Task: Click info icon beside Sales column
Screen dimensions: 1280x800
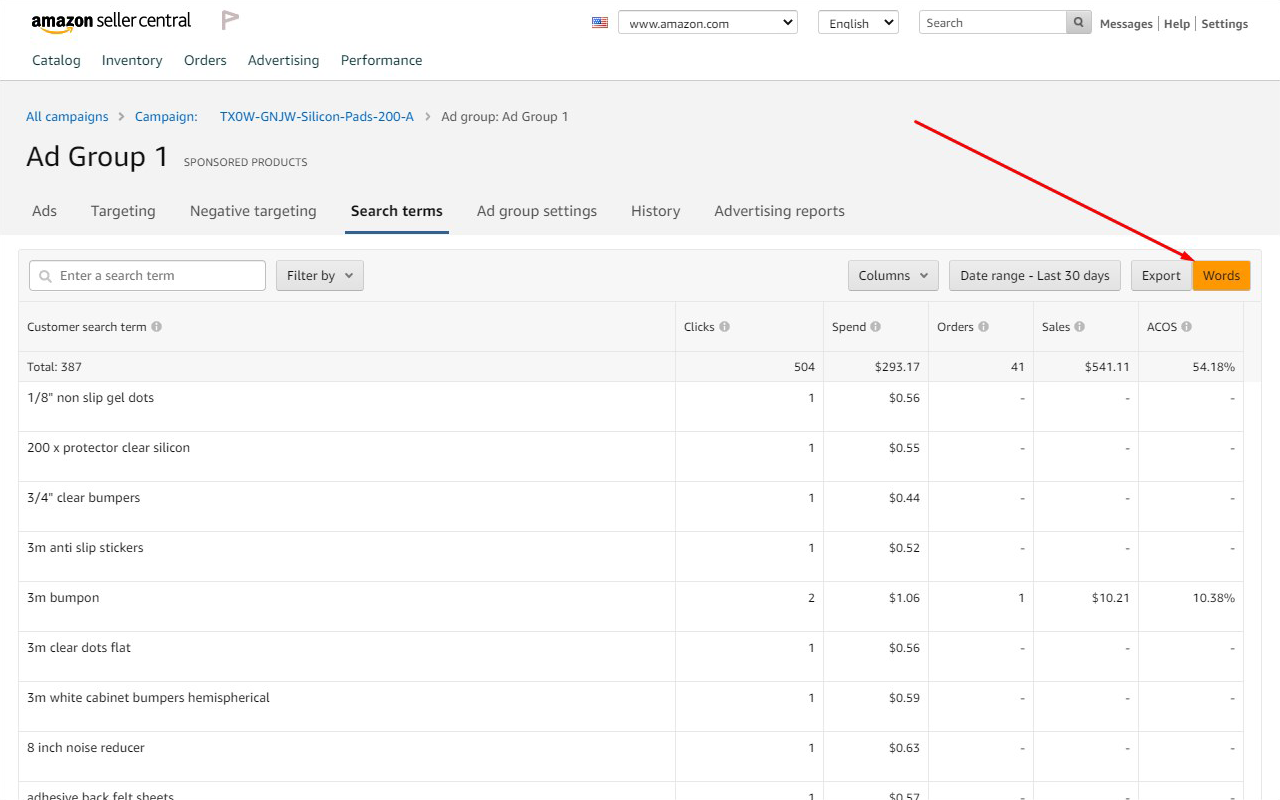Action: pyautogui.click(x=1079, y=327)
